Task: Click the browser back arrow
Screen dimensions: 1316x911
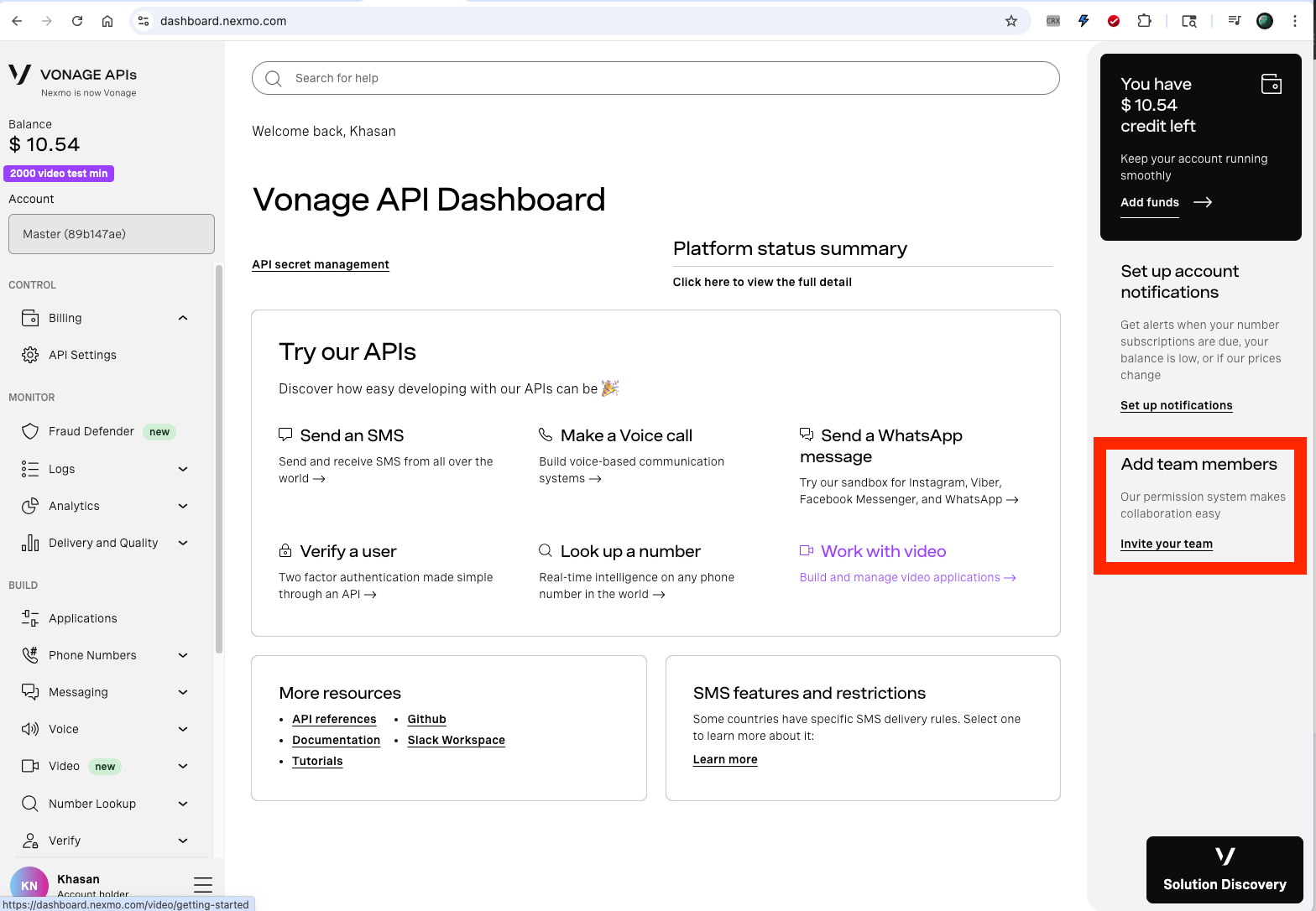Action: click(17, 21)
